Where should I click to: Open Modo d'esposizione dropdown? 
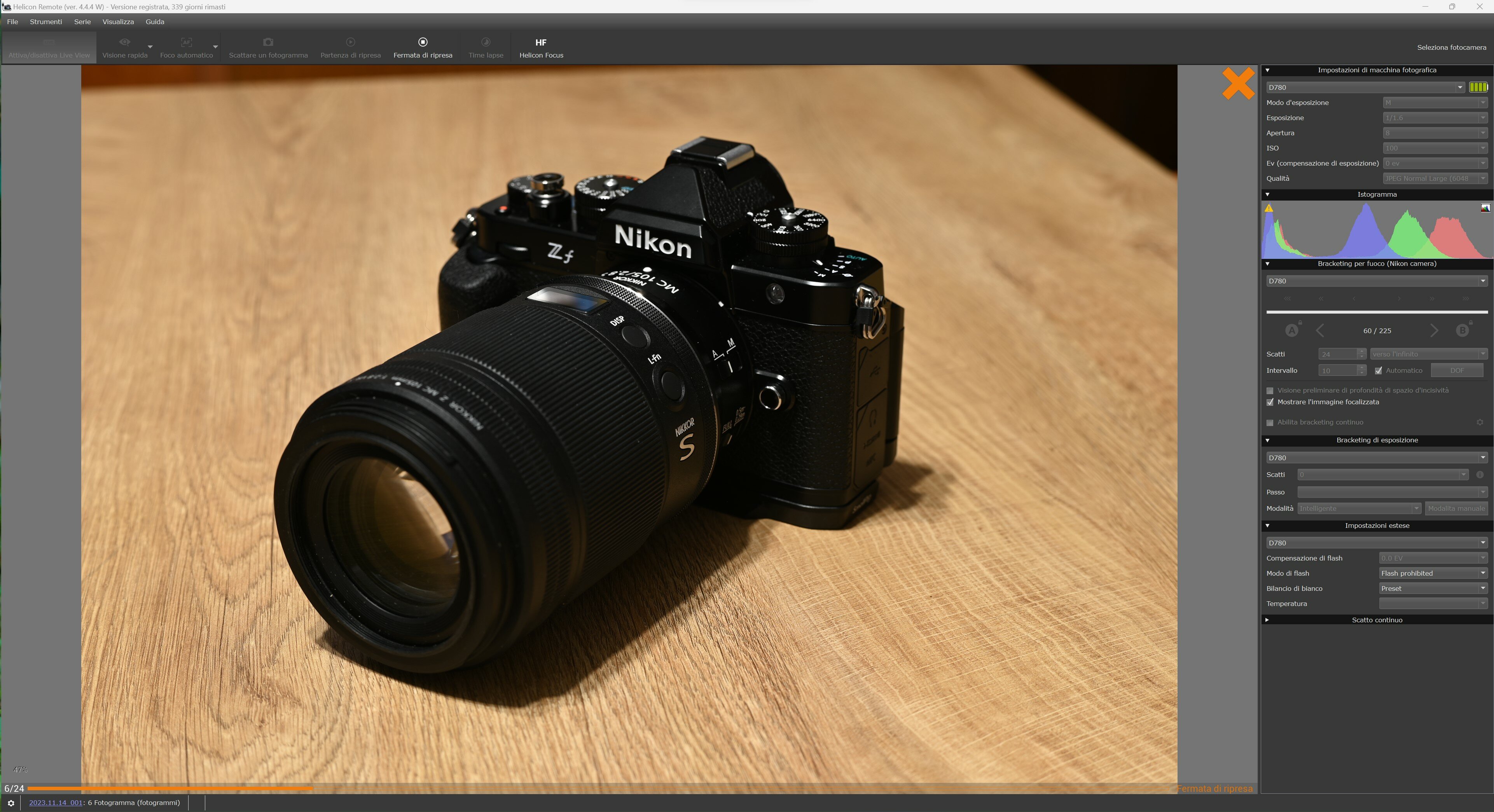click(x=1435, y=103)
